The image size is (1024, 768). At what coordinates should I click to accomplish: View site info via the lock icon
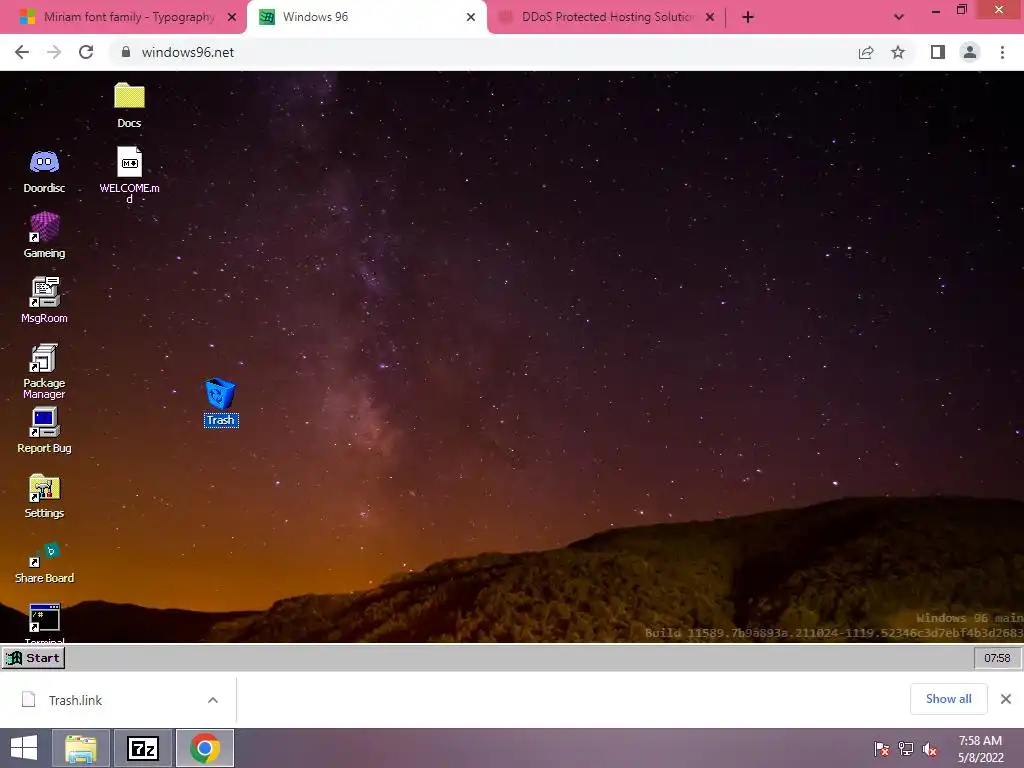pyautogui.click(x=126, y=52)
